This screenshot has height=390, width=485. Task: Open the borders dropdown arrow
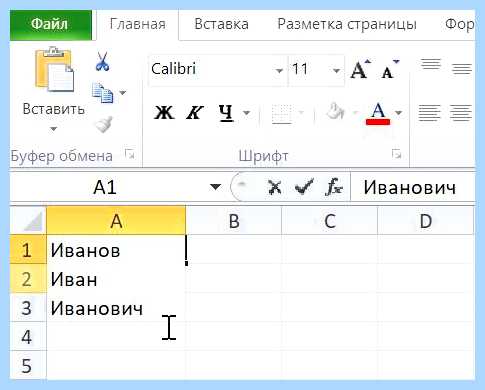pyautogui.click(x=301, y=113)
